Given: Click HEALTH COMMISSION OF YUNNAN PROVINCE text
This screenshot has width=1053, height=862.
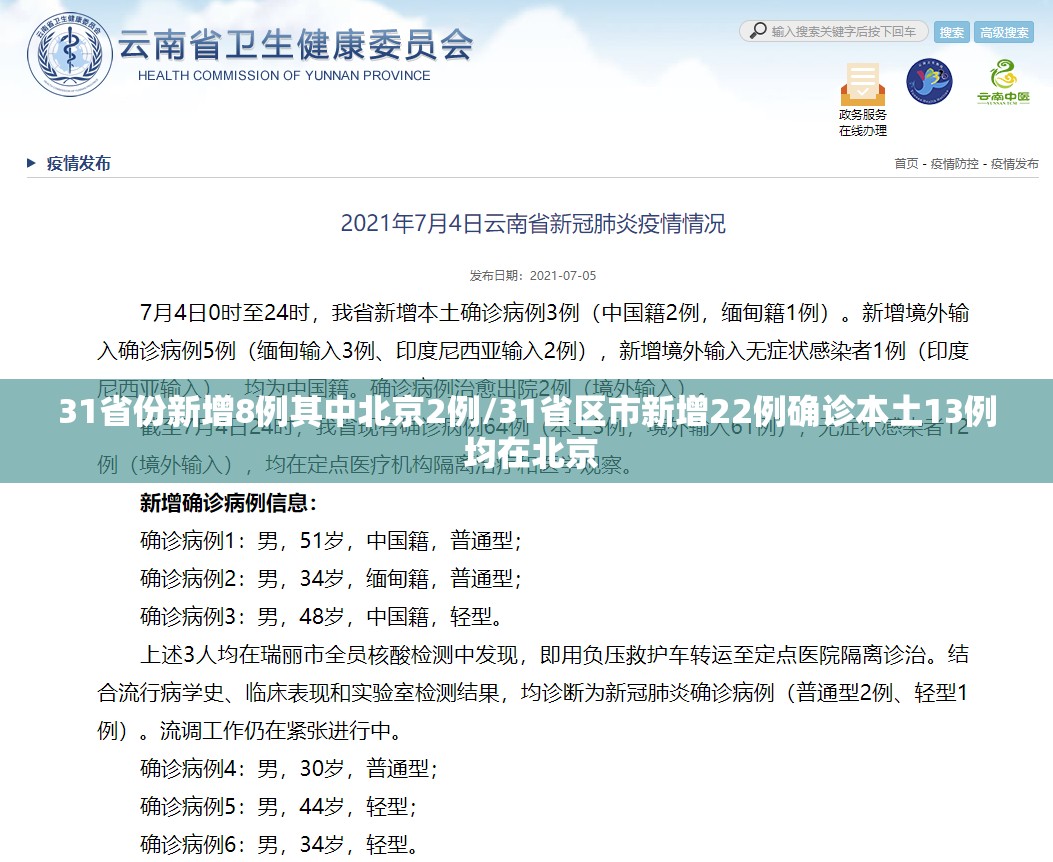Looking at the screenshot, I should coord(284,76).
